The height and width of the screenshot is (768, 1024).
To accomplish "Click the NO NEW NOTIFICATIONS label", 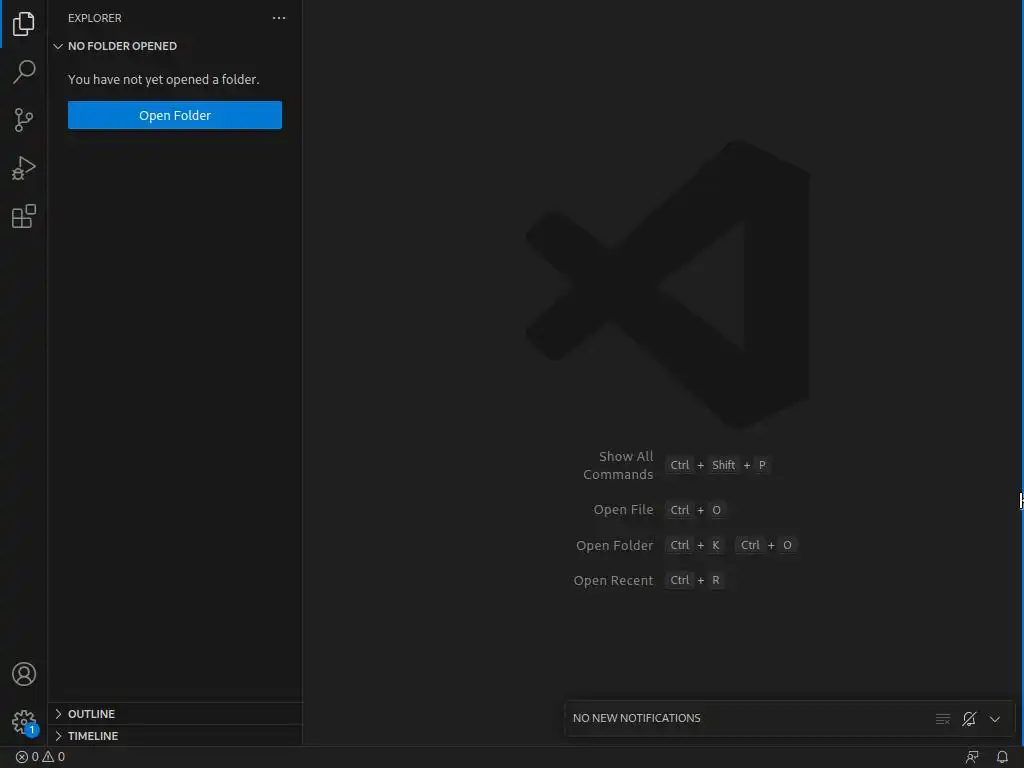I will 637,718.
